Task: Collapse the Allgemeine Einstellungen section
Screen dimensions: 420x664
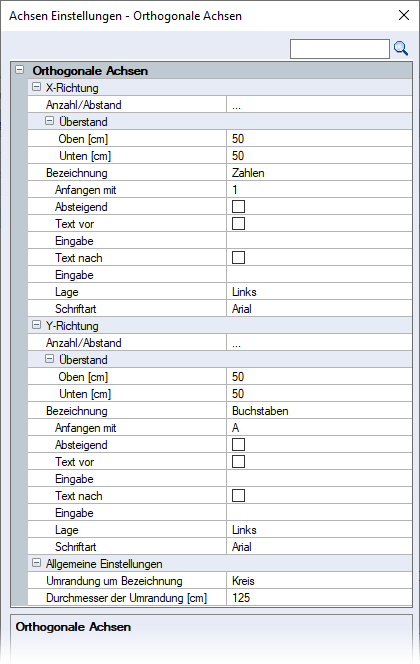Action: tap(36, 564)
